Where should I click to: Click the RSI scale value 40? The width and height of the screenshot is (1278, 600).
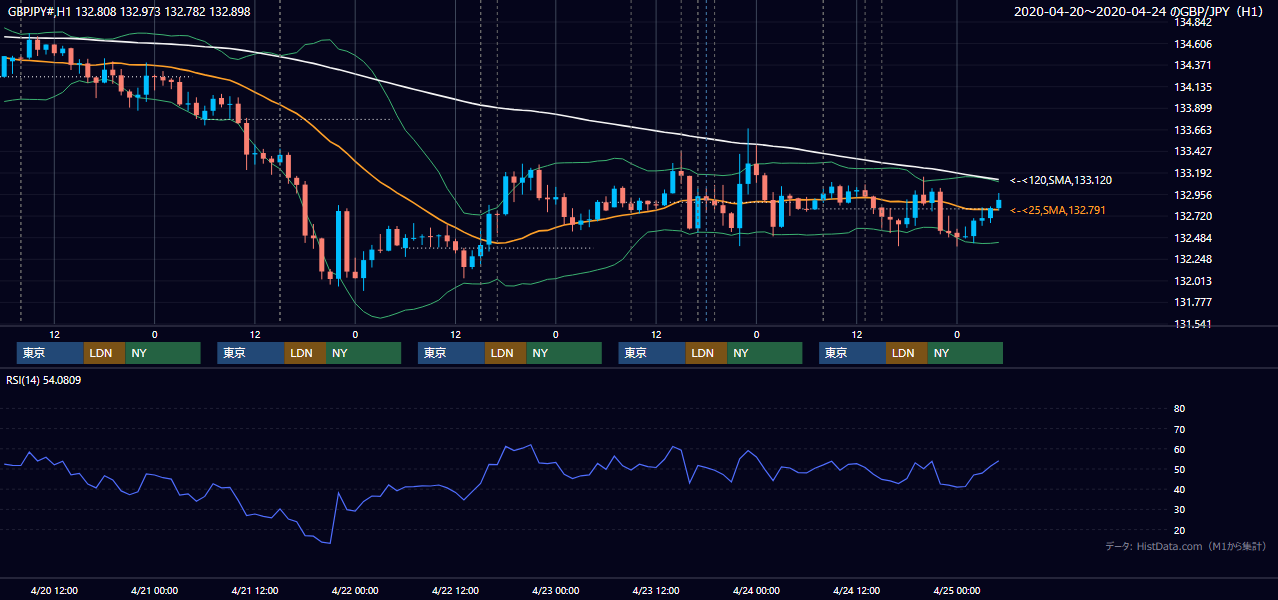click(x=1179, y=489)
